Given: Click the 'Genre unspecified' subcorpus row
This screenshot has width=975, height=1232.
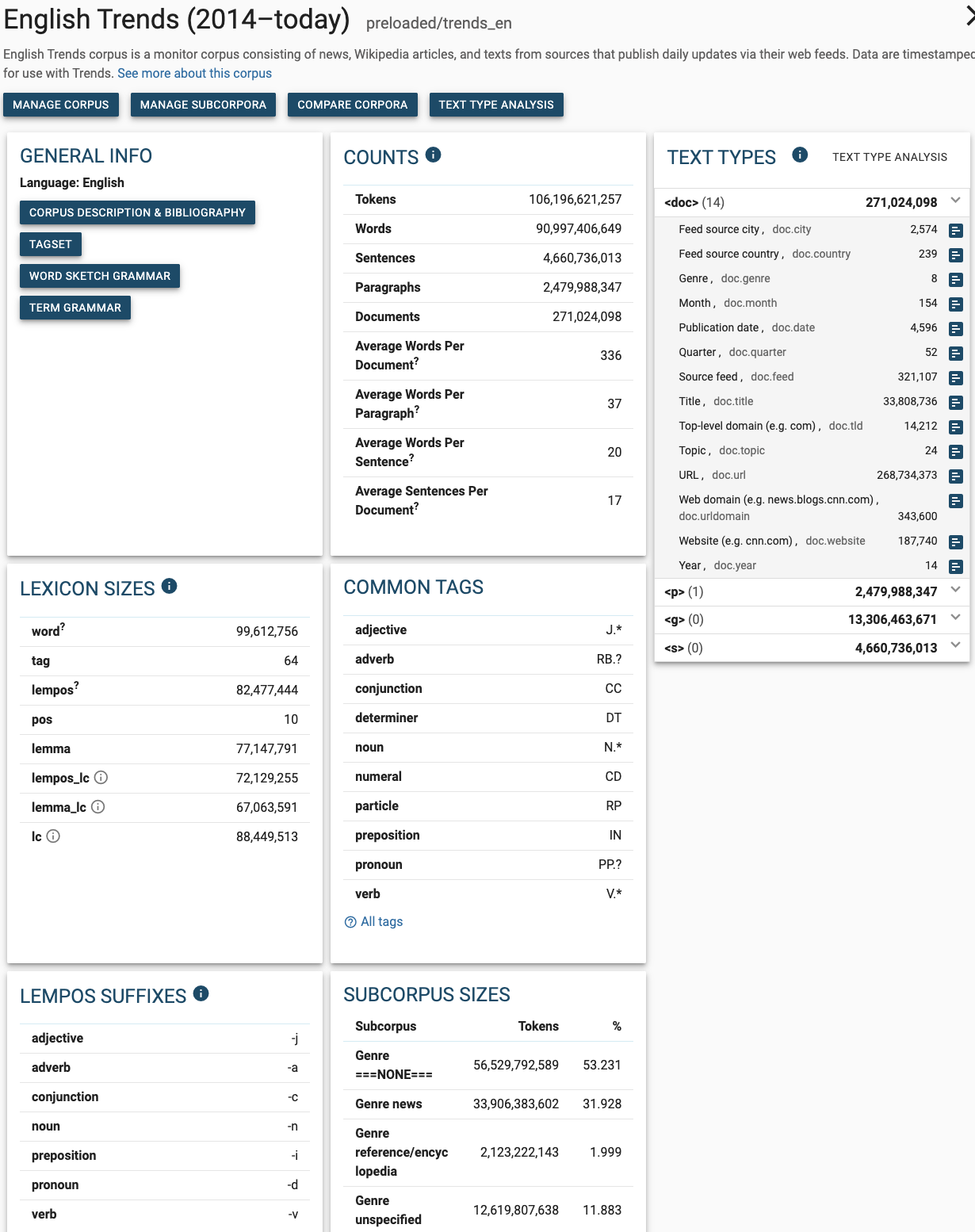Looking at the screenshot, I should (488, 1210).
